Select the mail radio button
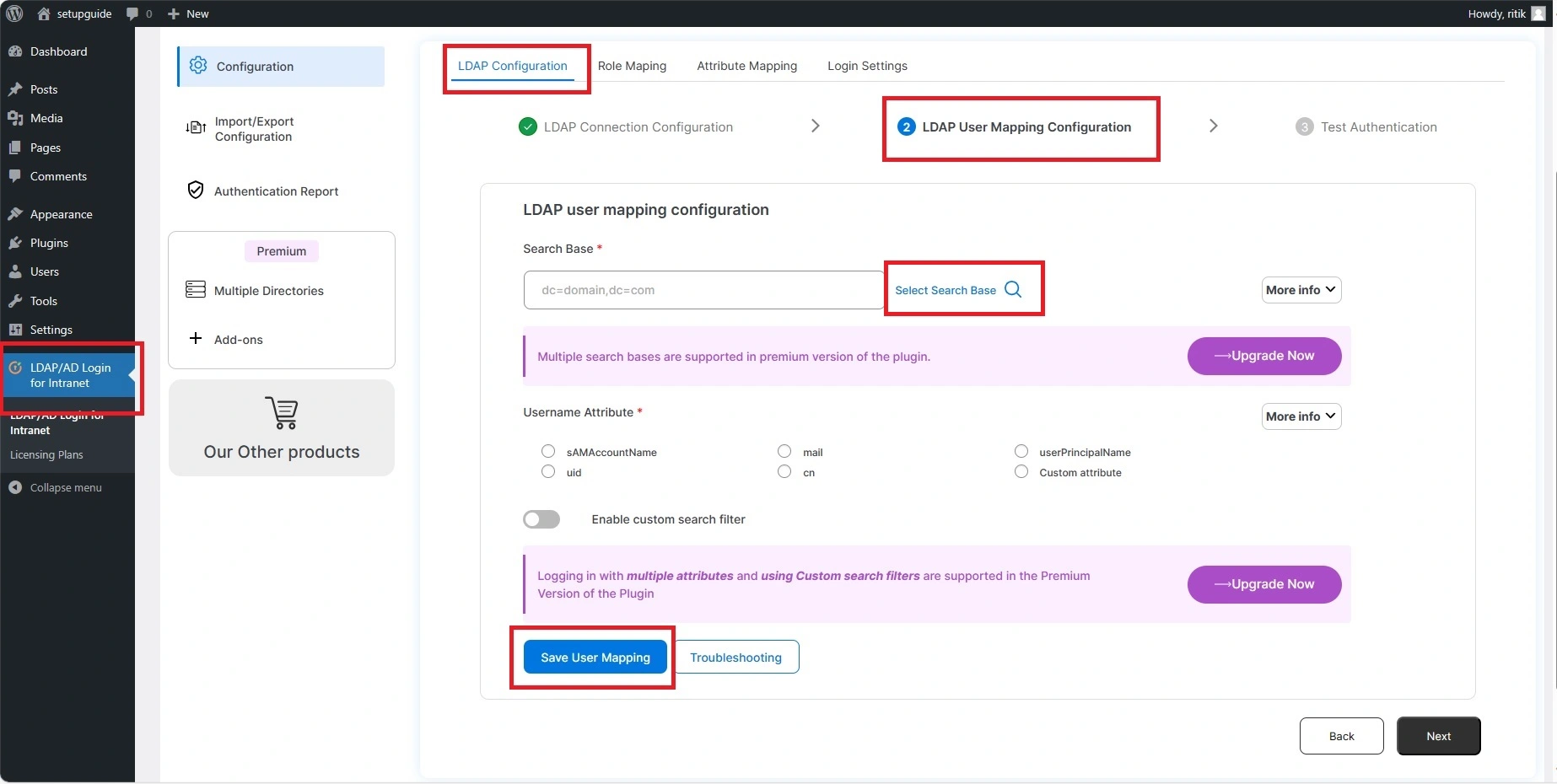 784,451
